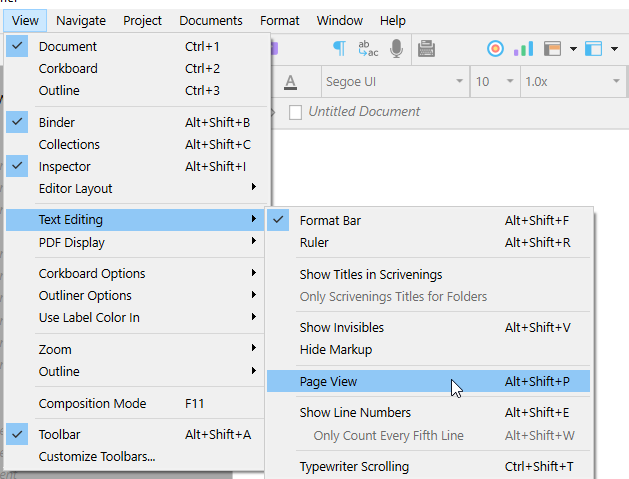Viewport: 629px width, 479px height.
Task: Toggle the checked Format Bar entry
Action: click(428, 221)
